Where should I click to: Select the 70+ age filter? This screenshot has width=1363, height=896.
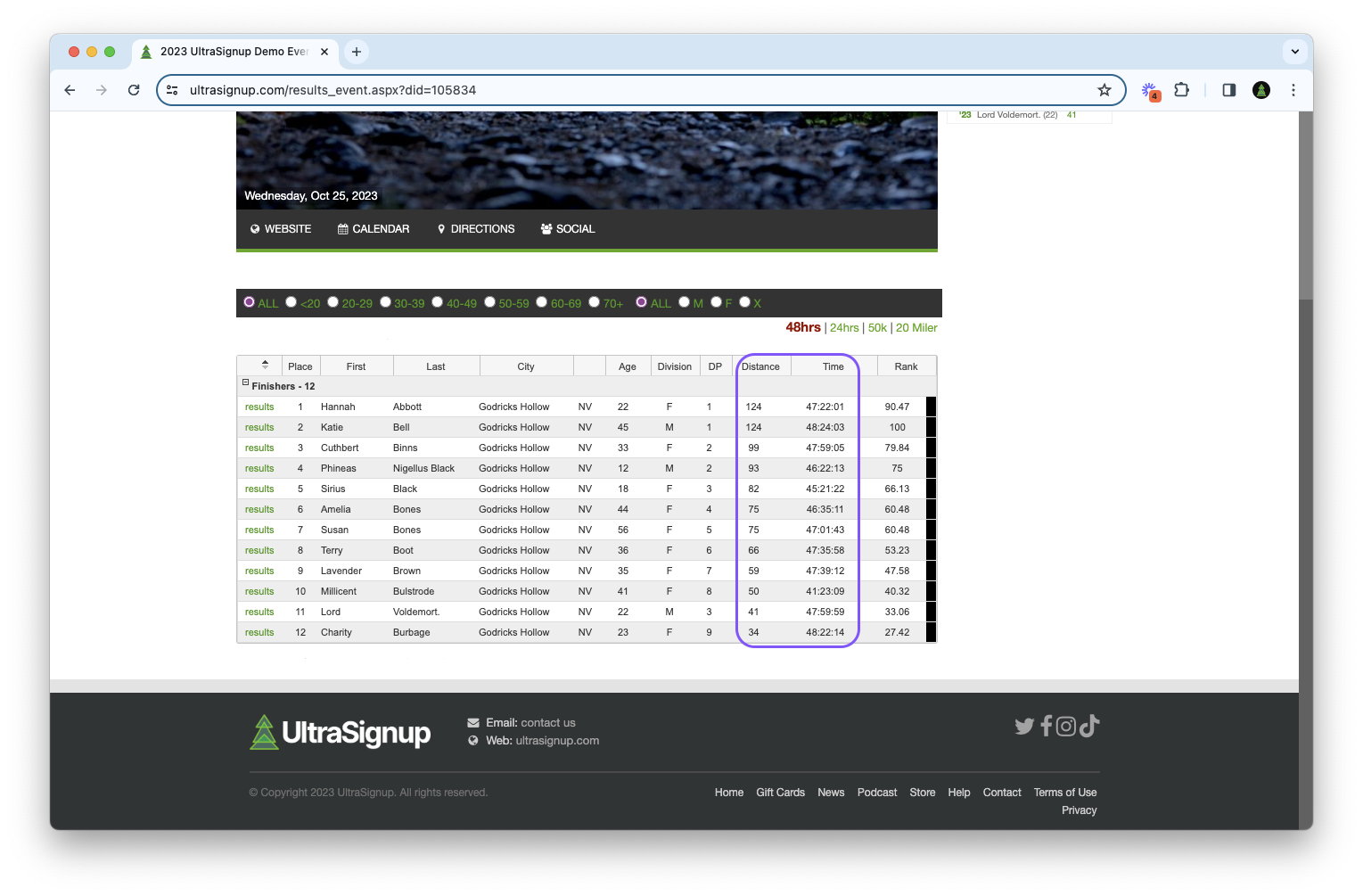click(x=594, y=302)
